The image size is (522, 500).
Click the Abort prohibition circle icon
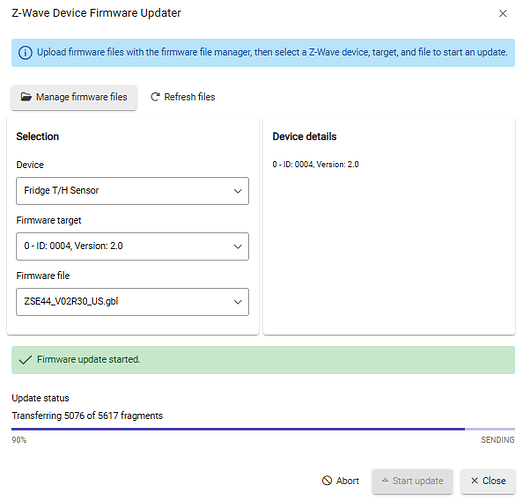[x=327, y=481]
